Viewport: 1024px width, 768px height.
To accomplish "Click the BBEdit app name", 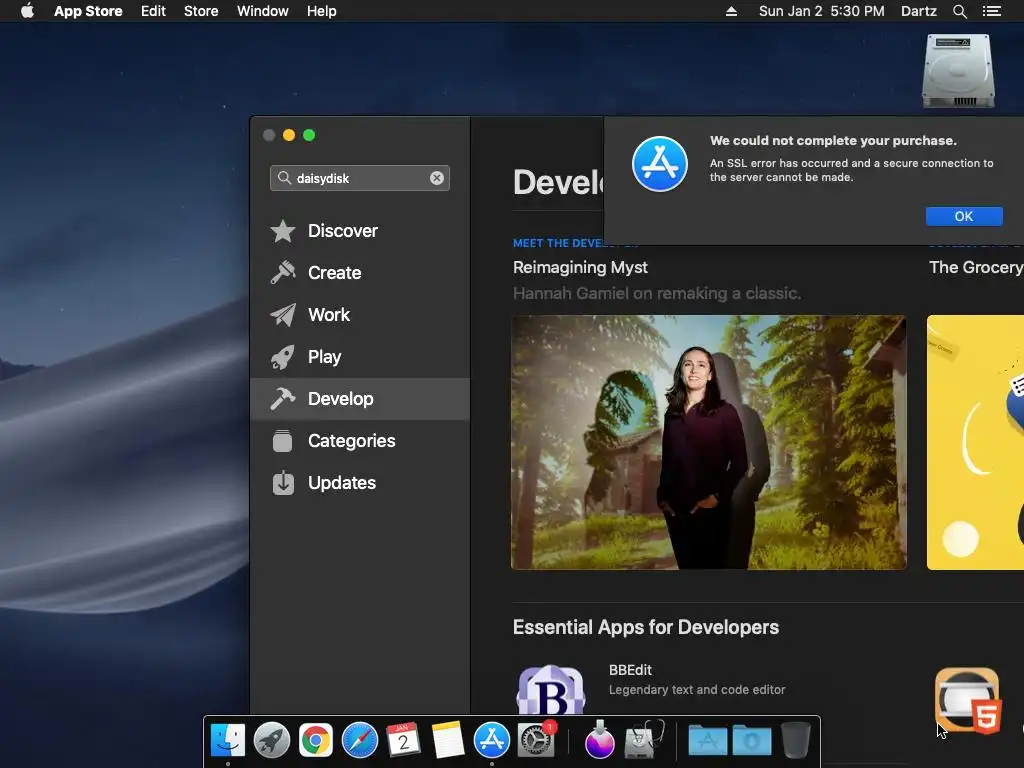I will click(630, 670).
